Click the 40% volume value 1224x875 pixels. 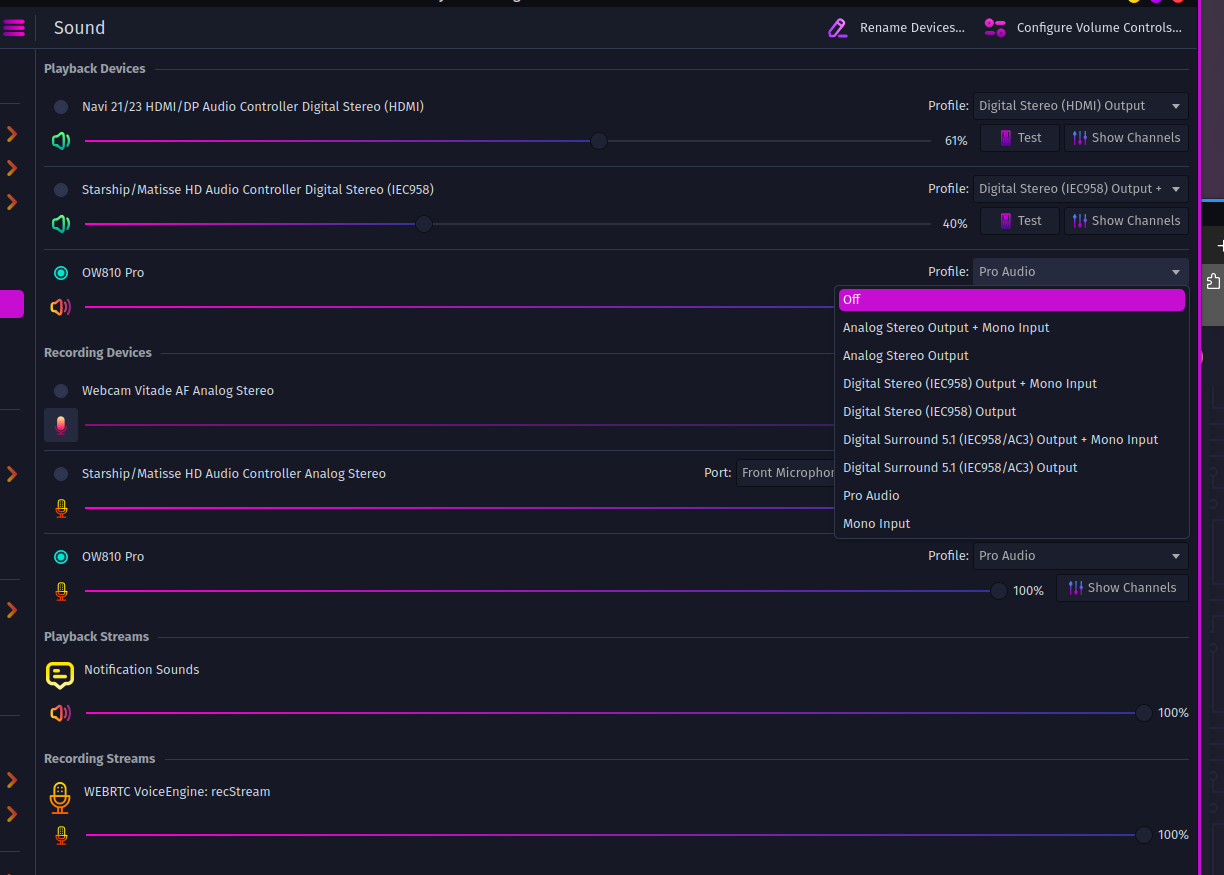point(955,224)
